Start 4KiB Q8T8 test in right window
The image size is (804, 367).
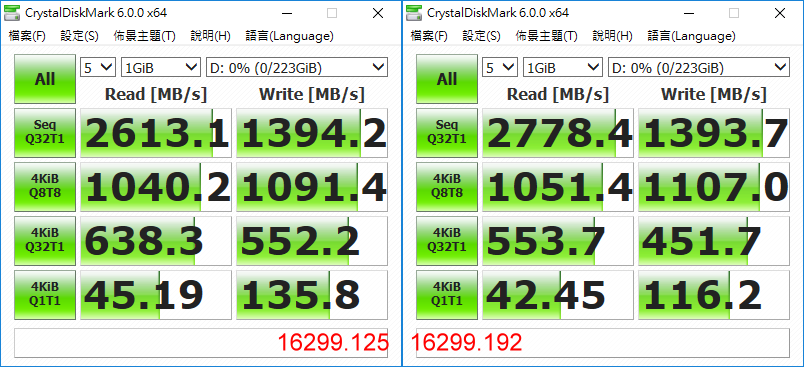tap(447, 187)
